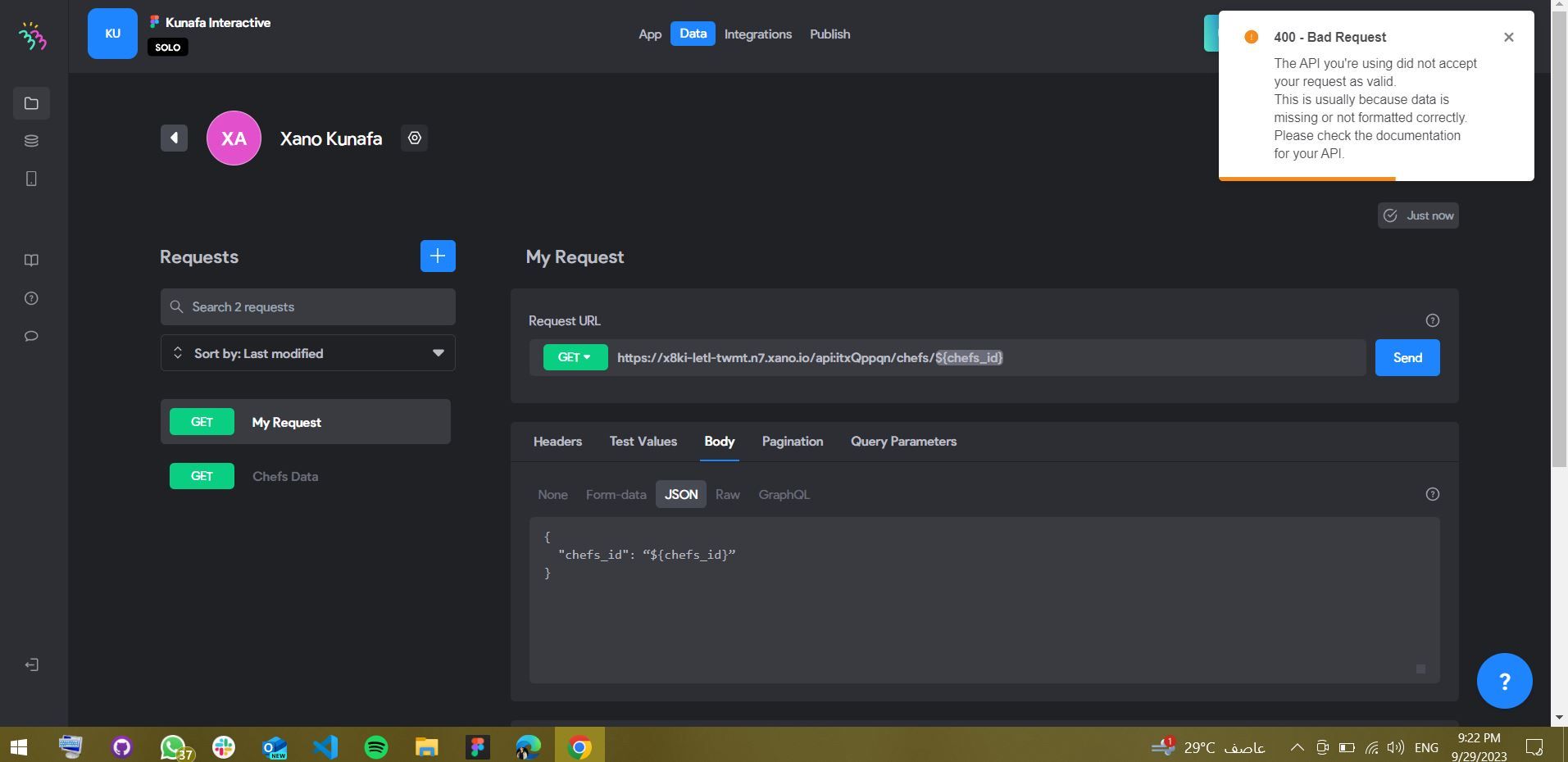Click the help circle sidebar icon
Viewport: 1568px width, 762px height.
click(31, 298)
